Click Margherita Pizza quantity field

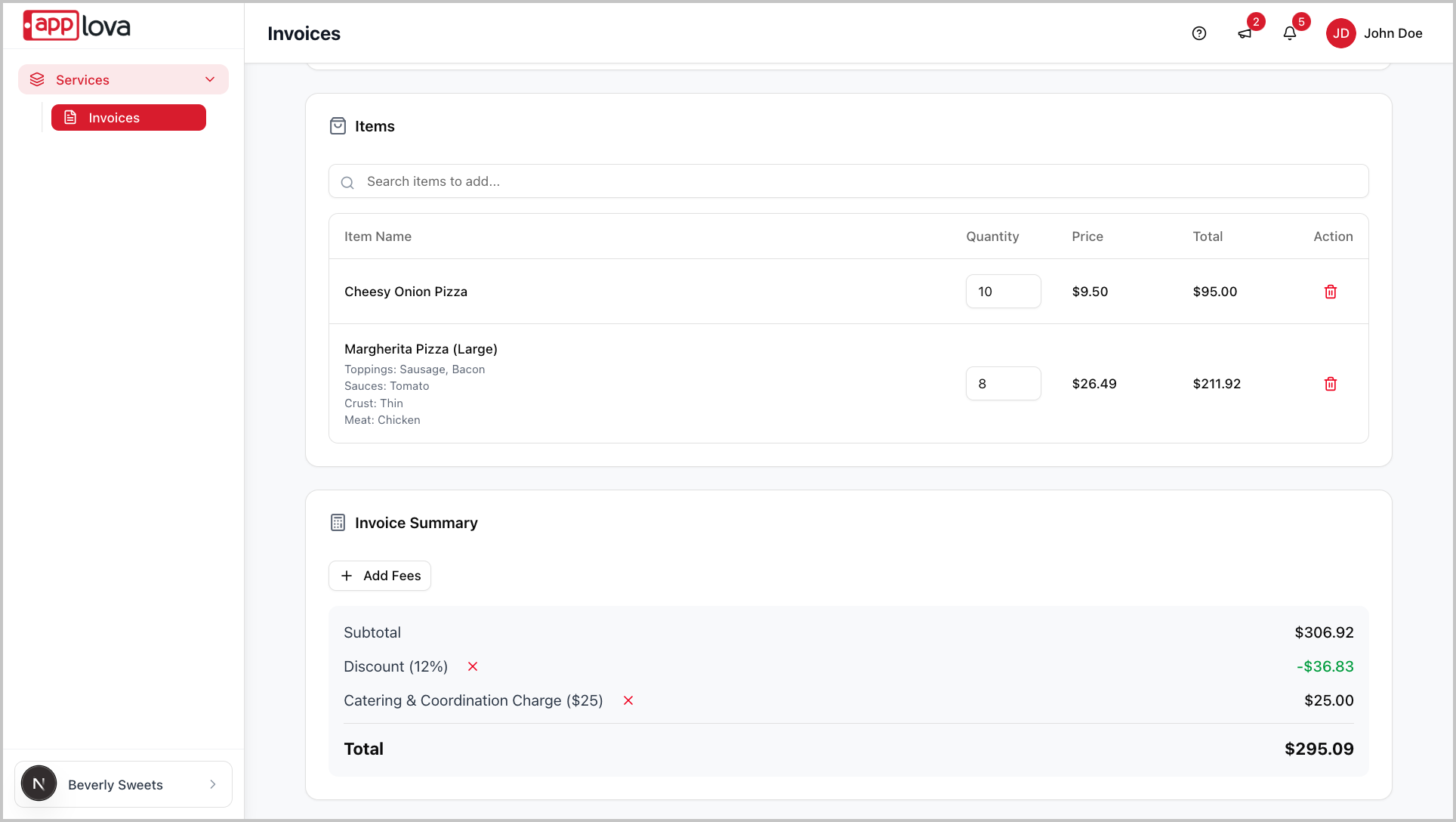point(1003,384)
